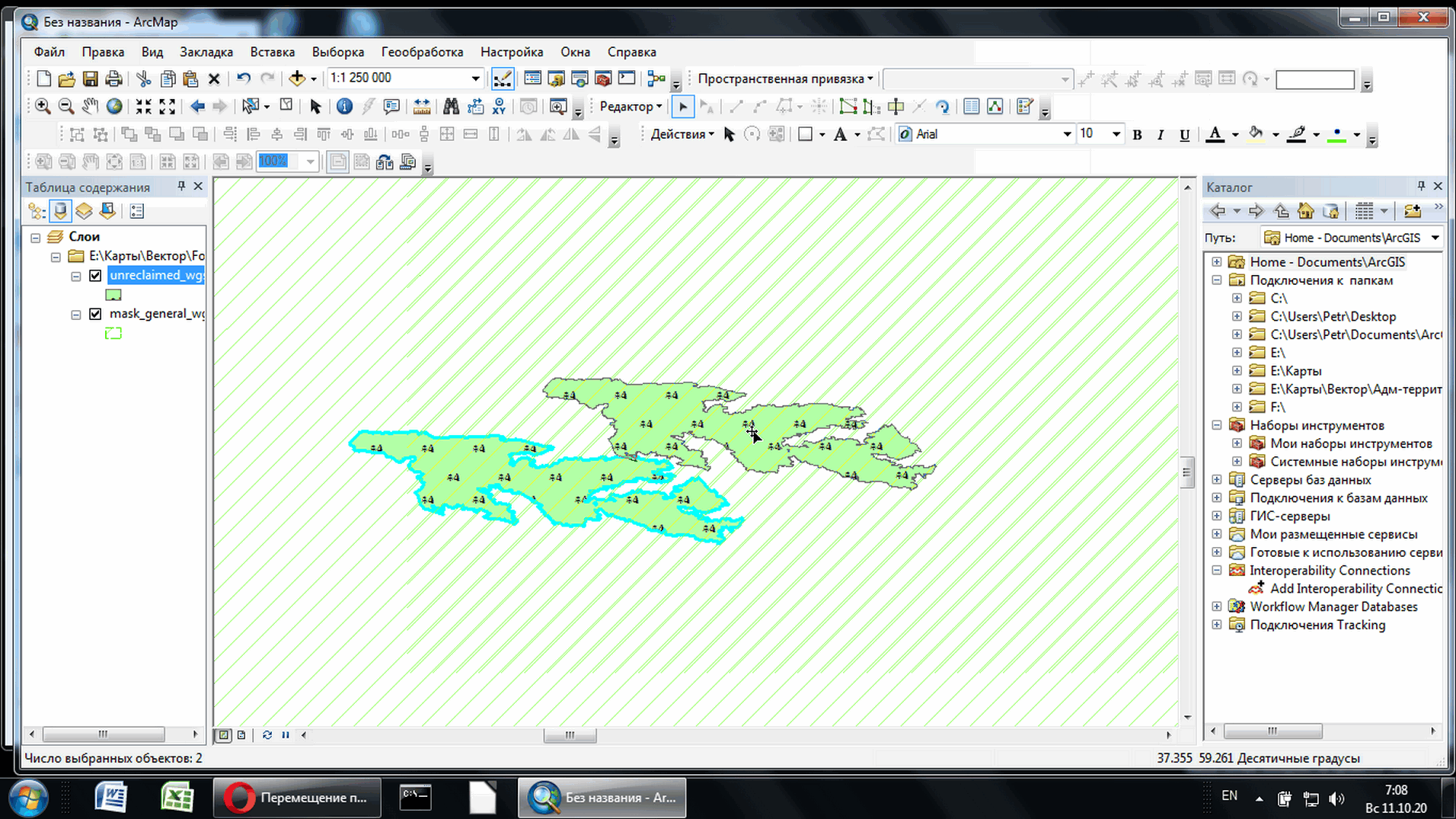Open the Геообработка menu
This screenshot has height=819, width=1456.
point(422,52)
